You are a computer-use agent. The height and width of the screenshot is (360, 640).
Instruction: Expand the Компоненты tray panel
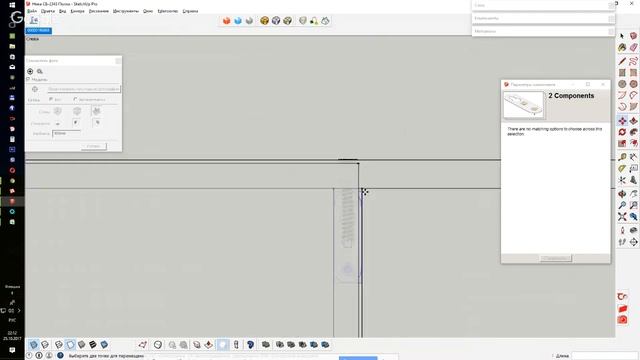(543, 18)
